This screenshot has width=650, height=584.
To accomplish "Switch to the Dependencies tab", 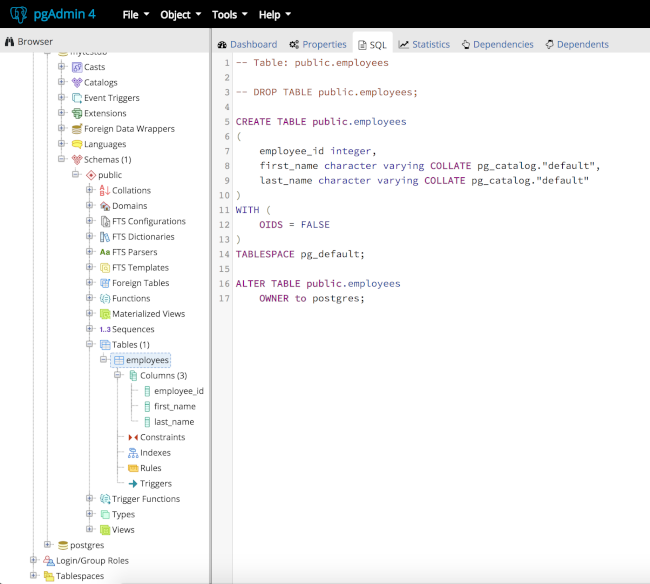I will click(497, 44).
